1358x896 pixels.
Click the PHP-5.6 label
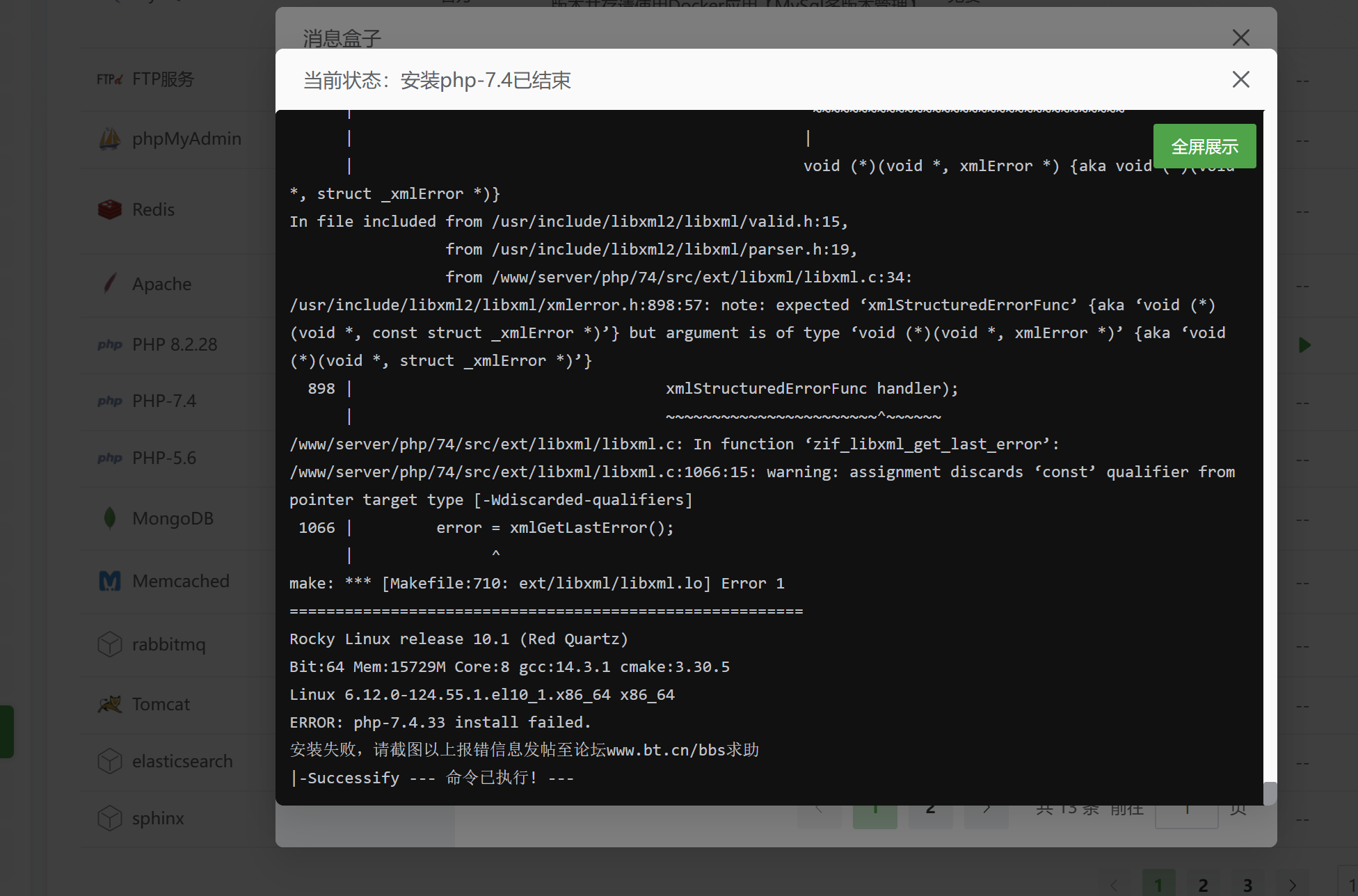coord(164,458)
